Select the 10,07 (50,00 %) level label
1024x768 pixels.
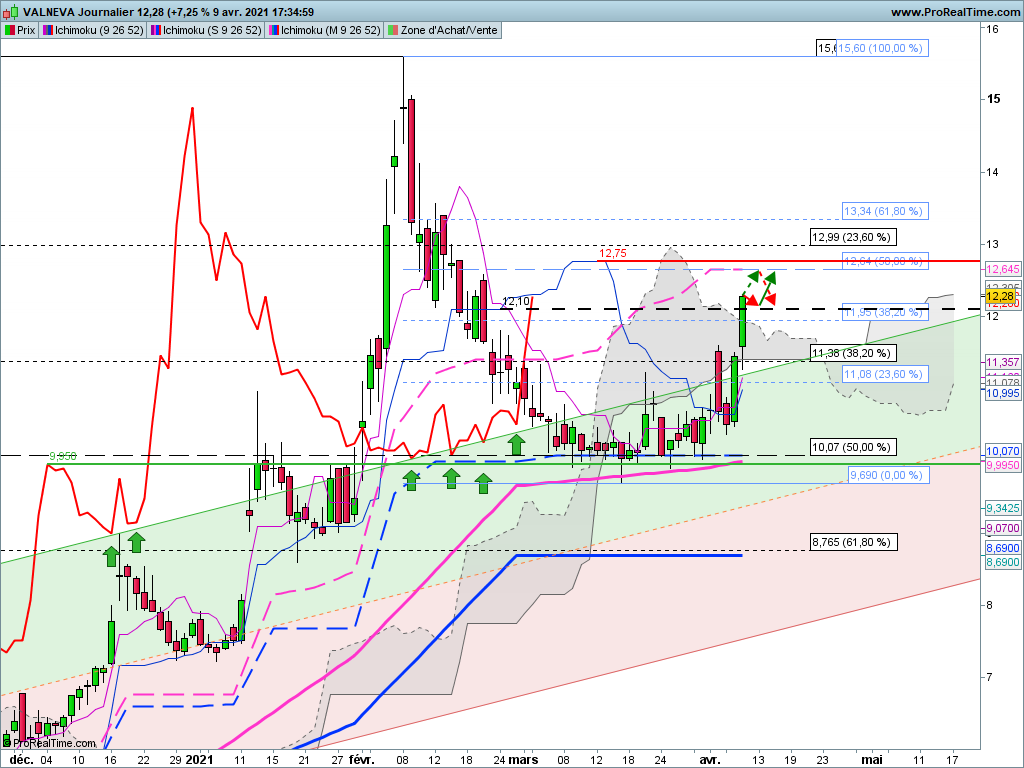853,447
